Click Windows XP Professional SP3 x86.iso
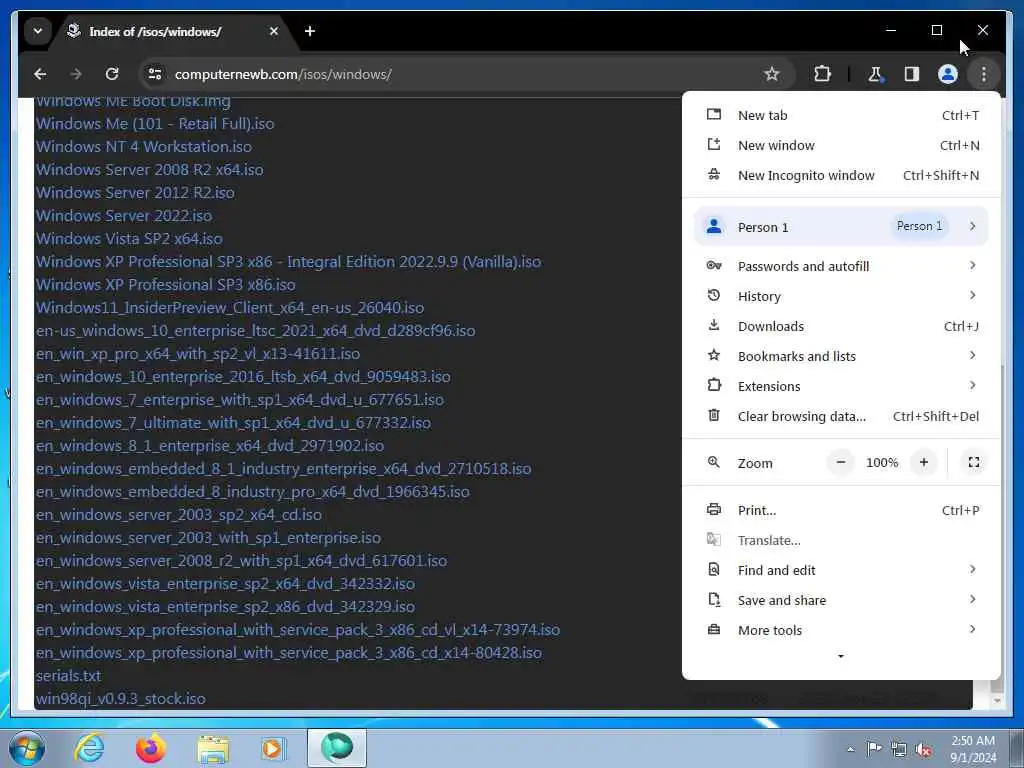Image resolution: width=1024 pixels, height=768 pixels. (x=166, y=285)
